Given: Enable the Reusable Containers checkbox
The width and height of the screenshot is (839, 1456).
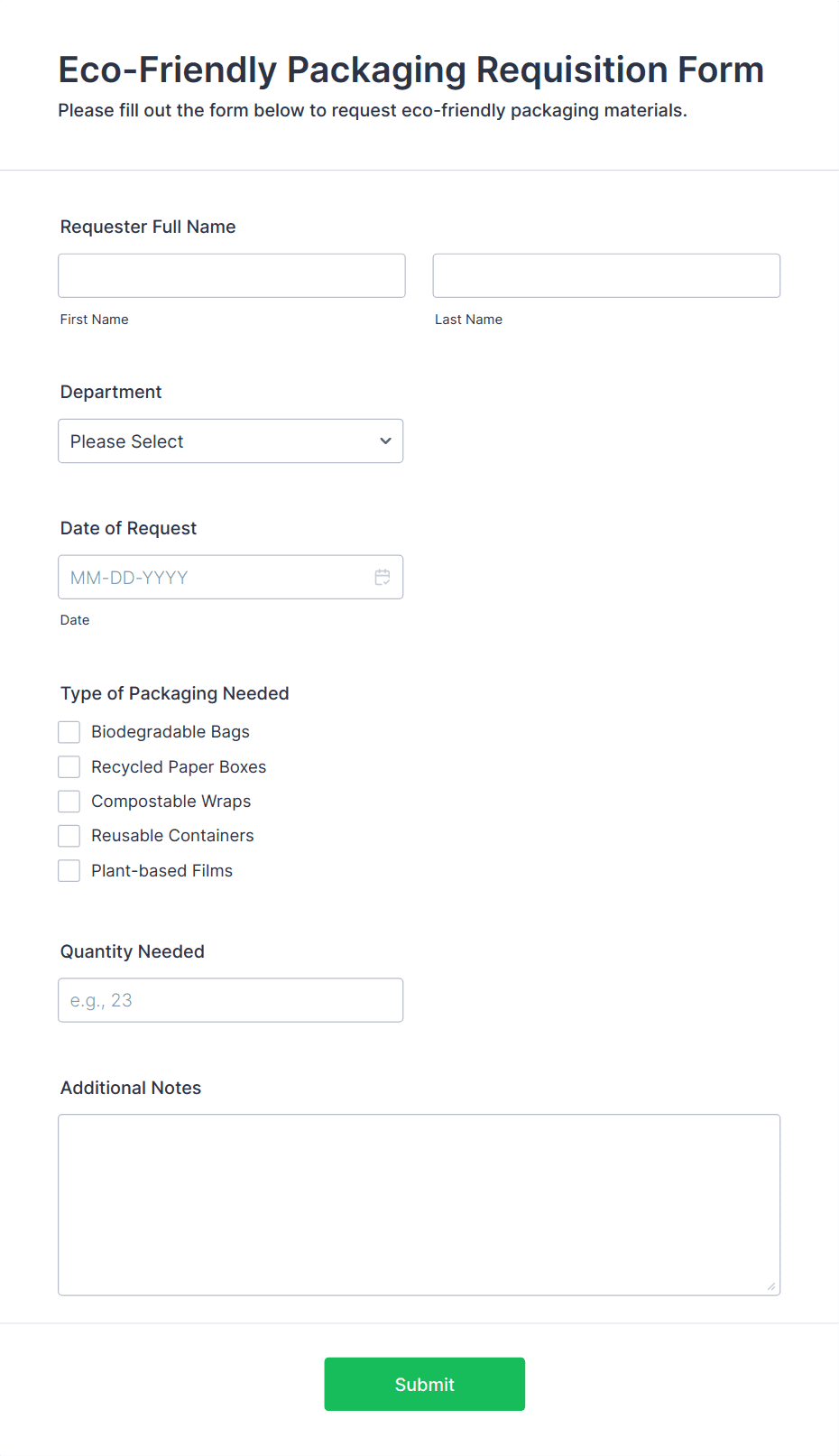Looking at the screenshot, I should pyautogui.click(x=69, y=836).
